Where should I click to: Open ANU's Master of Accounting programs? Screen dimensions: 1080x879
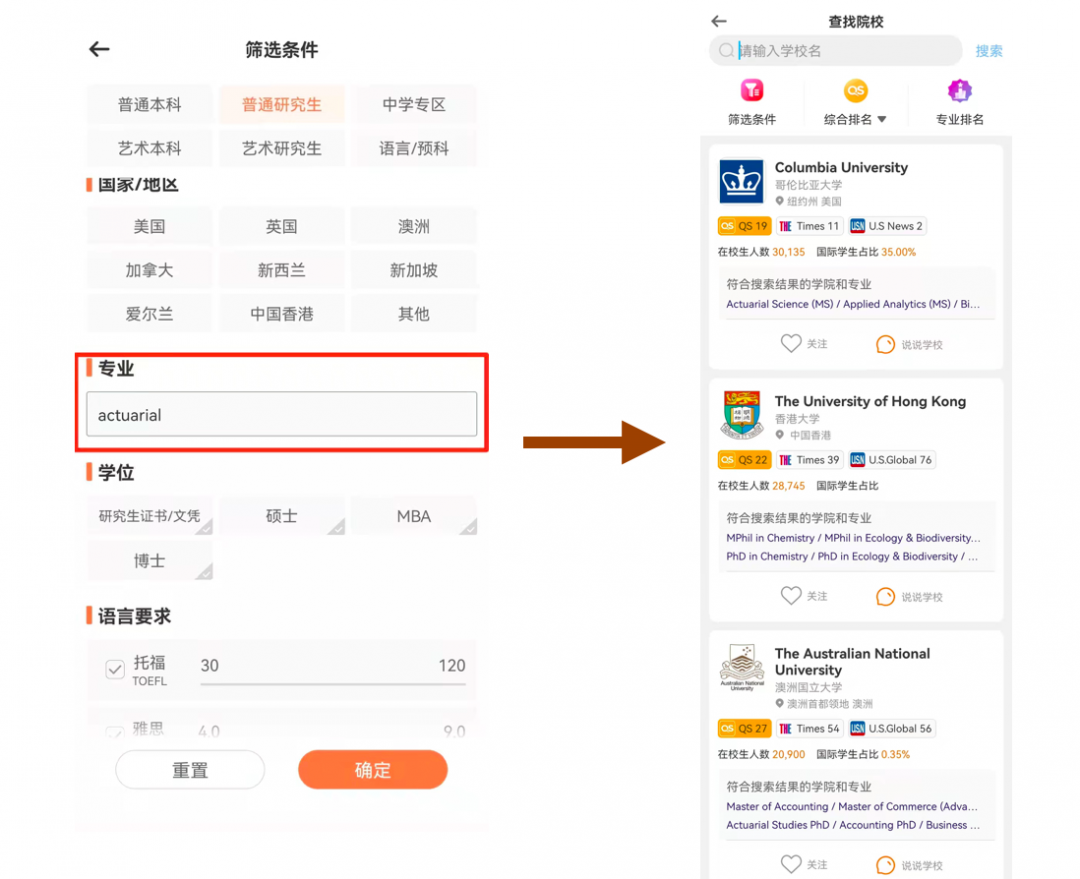[777, 806]
